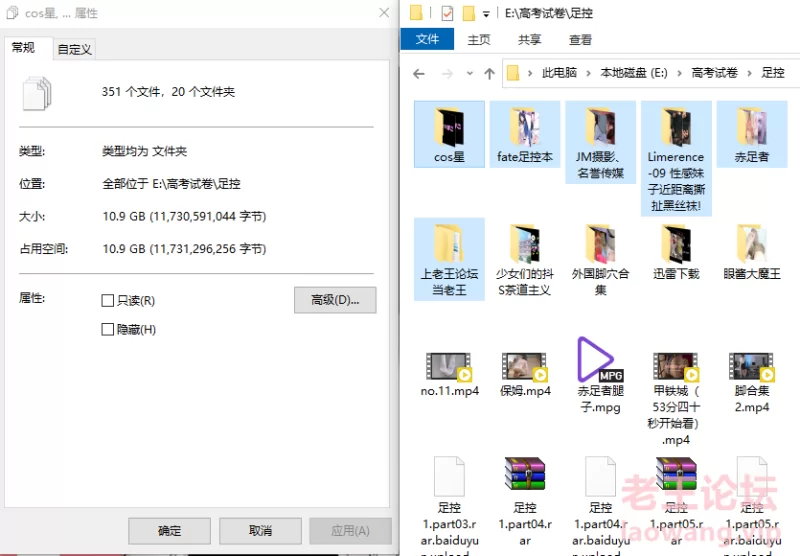Click the quick access new folder icon

click(468, 13)
